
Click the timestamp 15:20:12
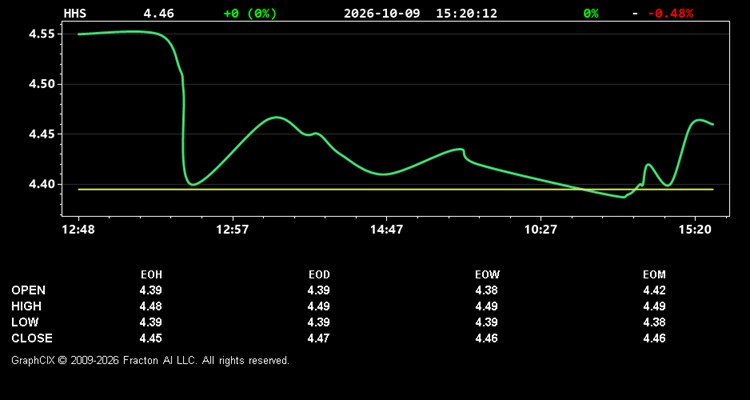(466, 13)
